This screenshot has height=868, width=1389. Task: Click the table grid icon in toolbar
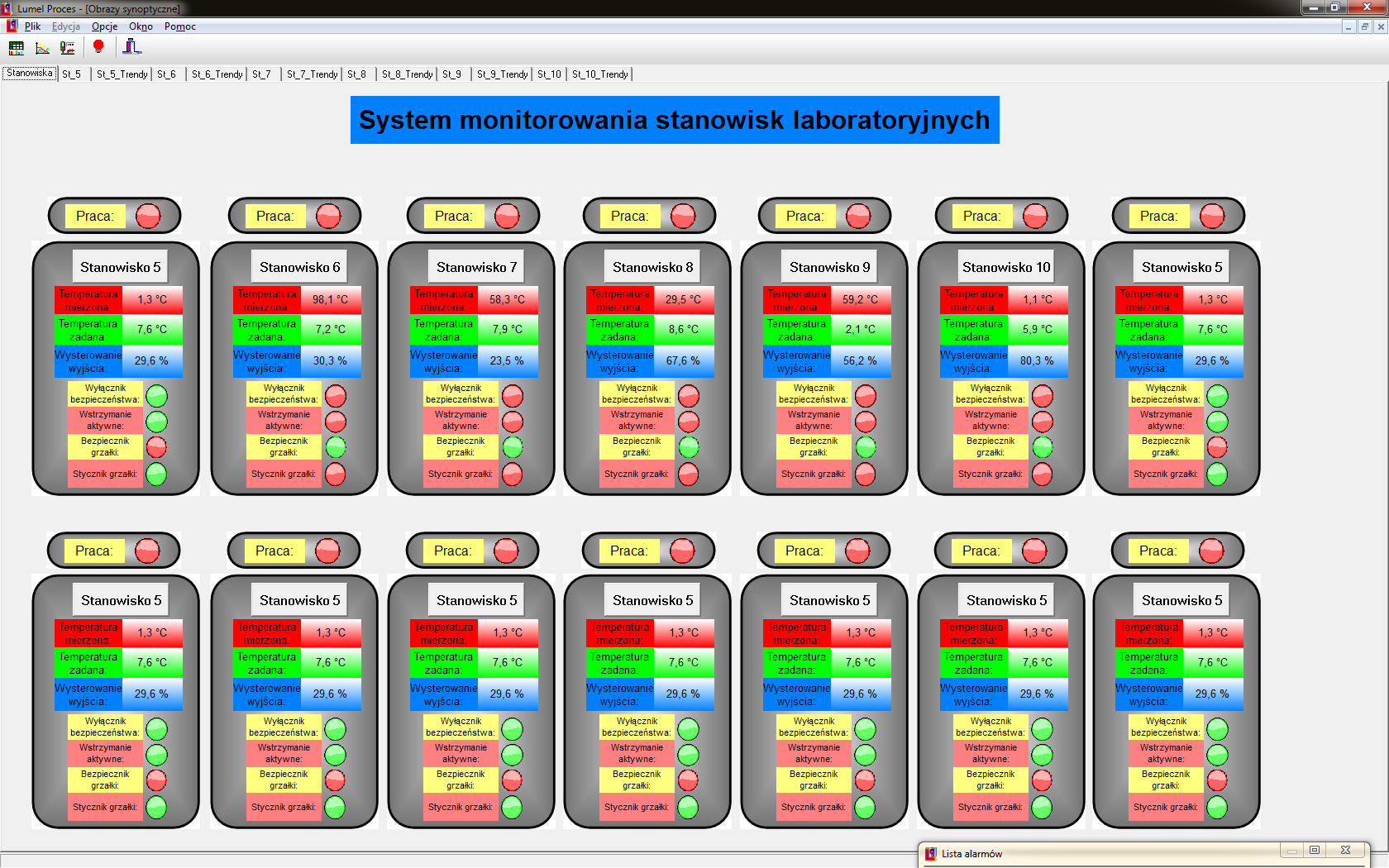point(17,48)
